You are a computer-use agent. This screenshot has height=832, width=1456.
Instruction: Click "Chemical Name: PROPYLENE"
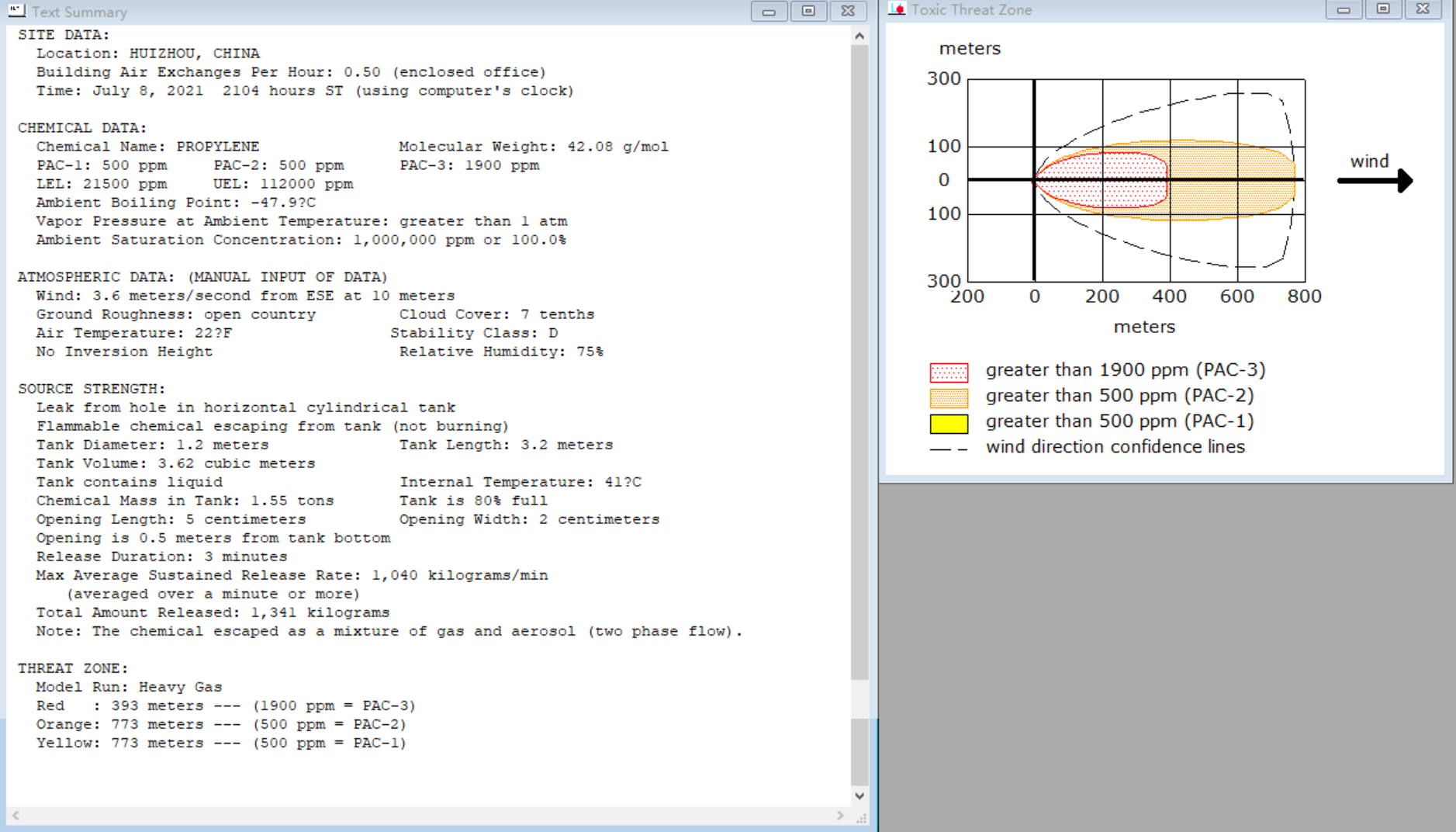pos(147,147)
